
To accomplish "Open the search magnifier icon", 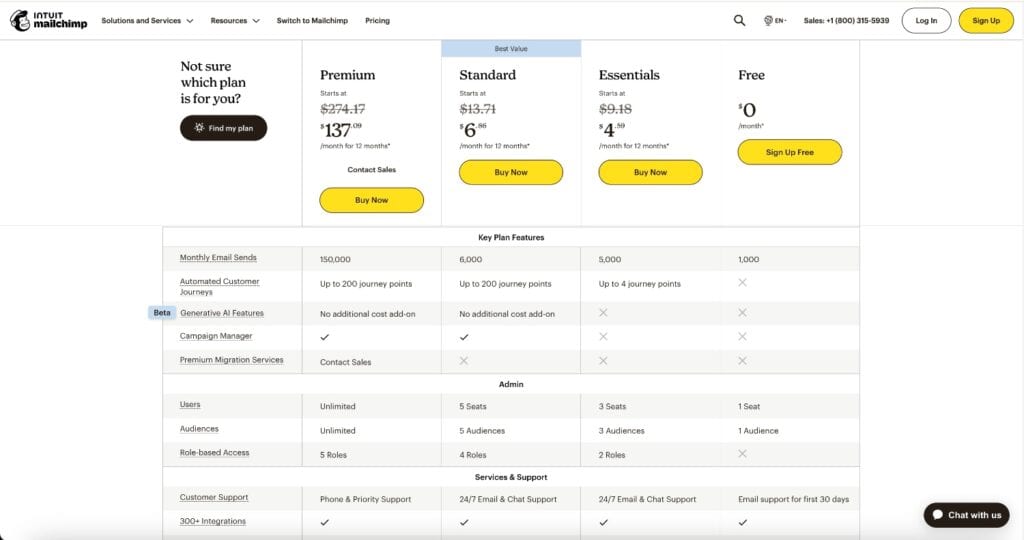I will click(739, 20).
